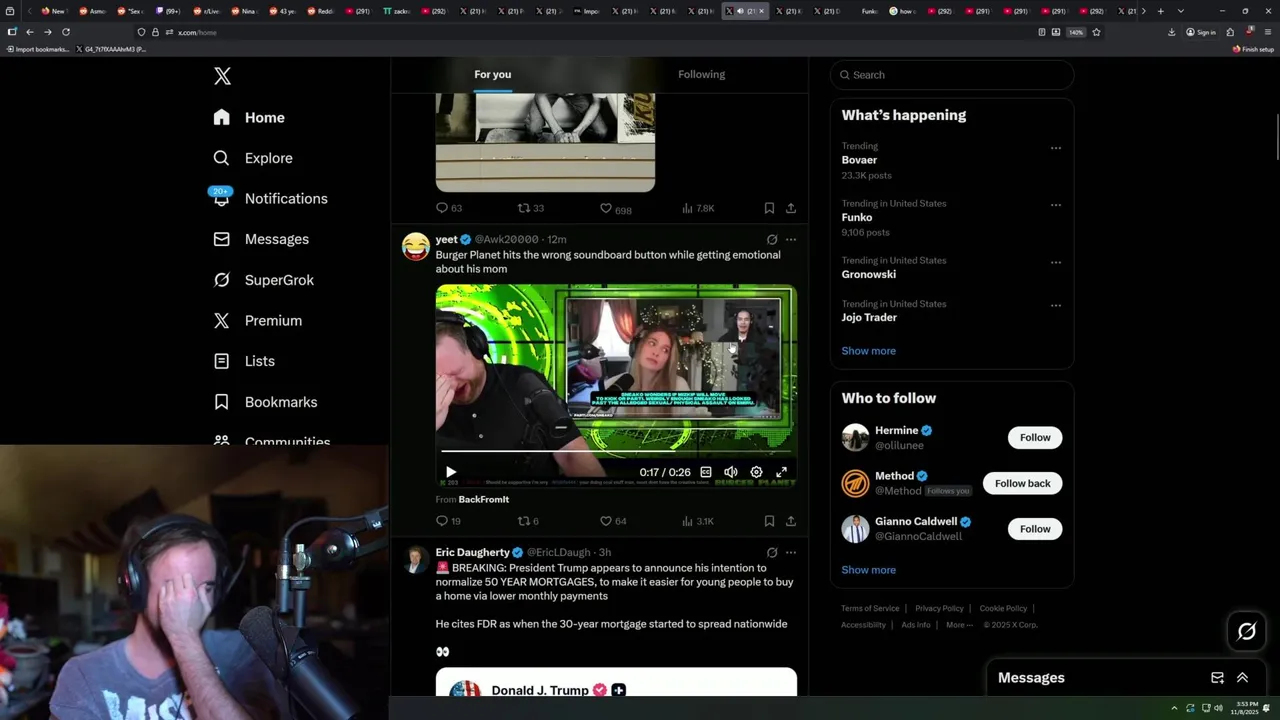Open a new browser tab
Screen dimensions: 1280x720
pos(1160,11)
